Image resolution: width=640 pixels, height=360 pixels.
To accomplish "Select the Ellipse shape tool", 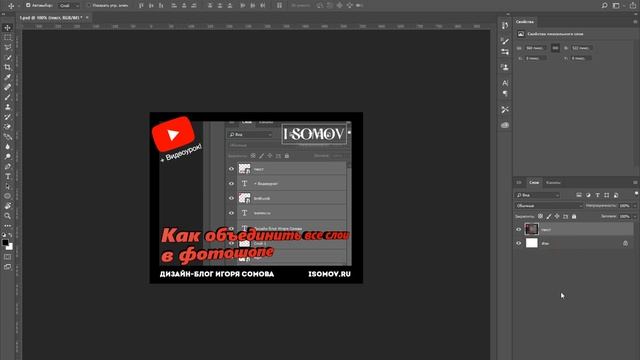I will pos(7,196).
